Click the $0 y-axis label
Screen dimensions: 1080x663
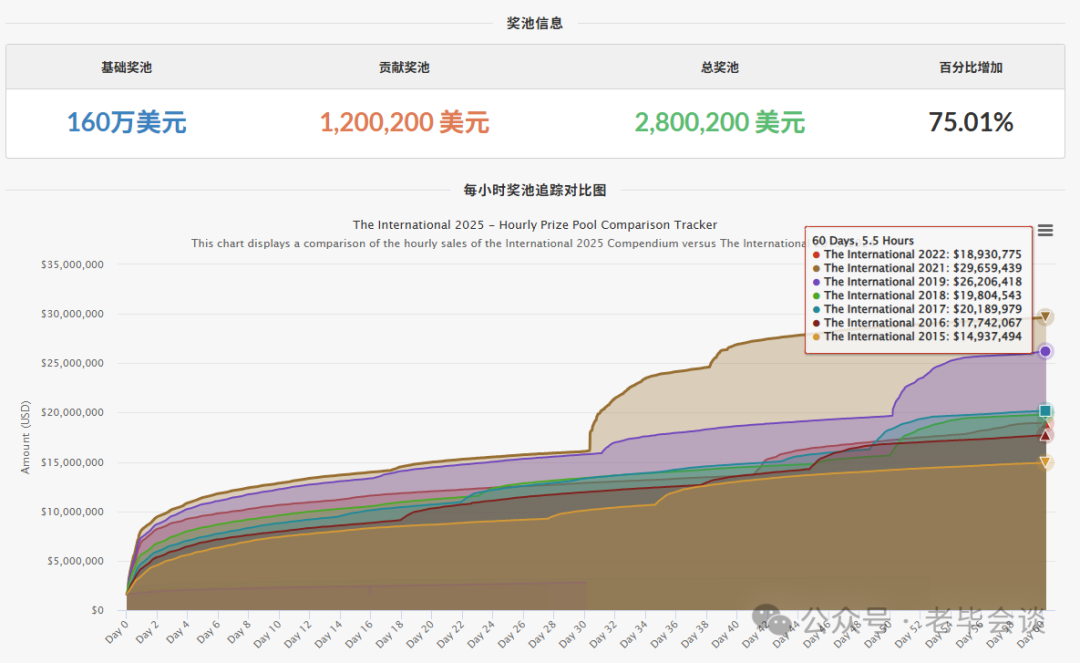(97, 610)
